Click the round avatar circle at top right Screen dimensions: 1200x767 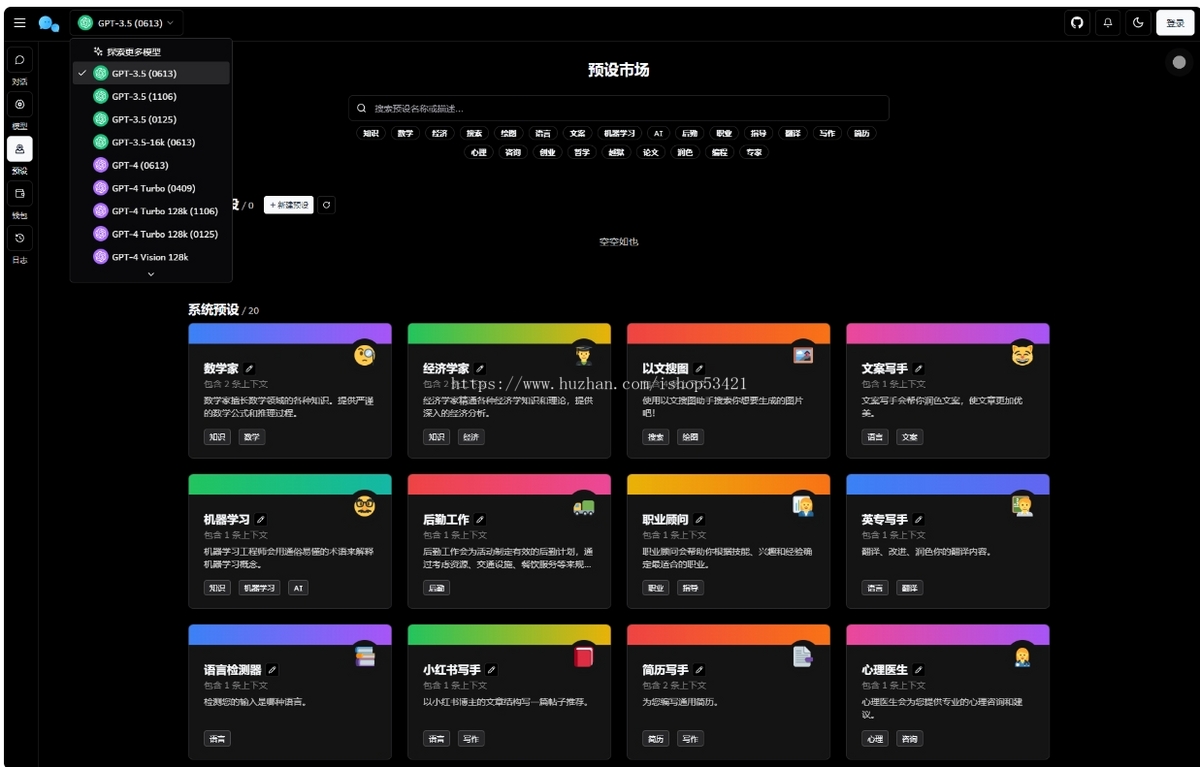coord(1179,62)
